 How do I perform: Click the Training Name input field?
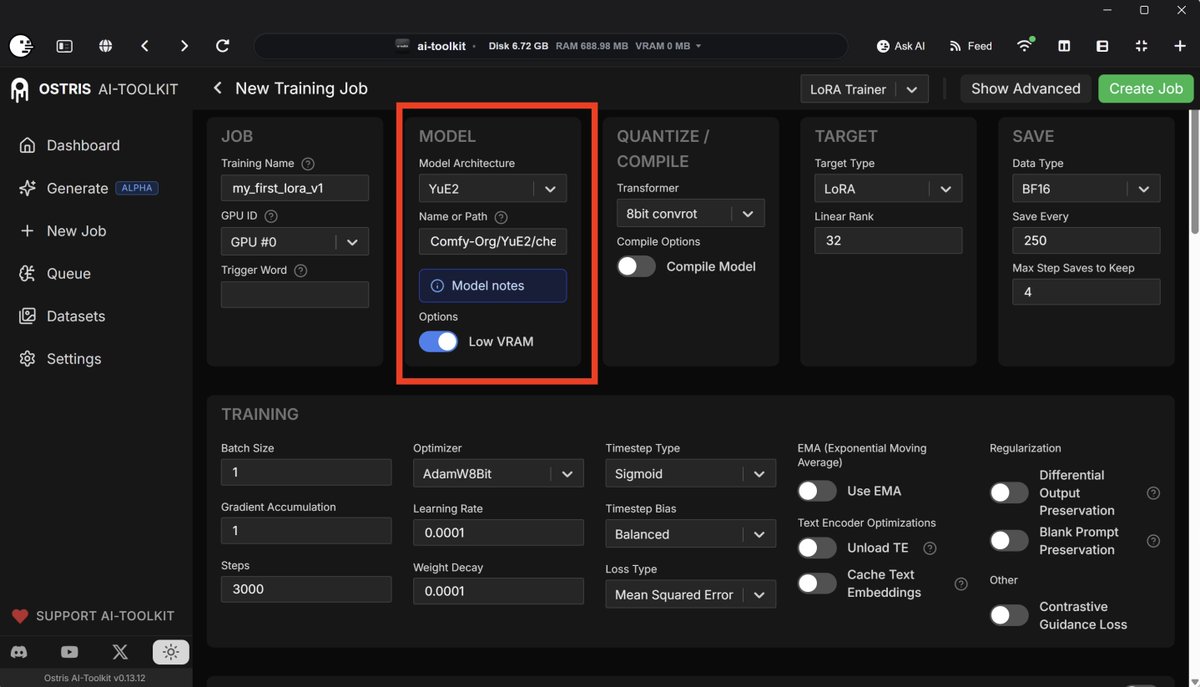(x=295, y=188)
